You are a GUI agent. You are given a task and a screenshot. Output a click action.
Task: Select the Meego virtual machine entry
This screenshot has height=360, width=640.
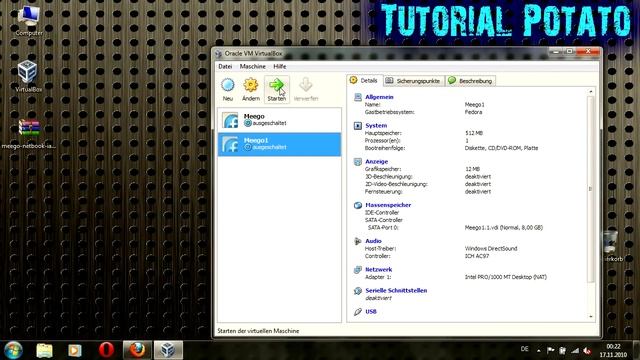click(x=280, y=120)
